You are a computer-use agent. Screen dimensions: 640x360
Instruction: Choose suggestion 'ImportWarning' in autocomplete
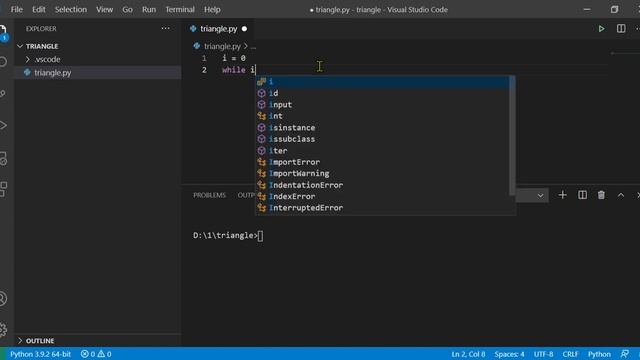pos(382,173)
